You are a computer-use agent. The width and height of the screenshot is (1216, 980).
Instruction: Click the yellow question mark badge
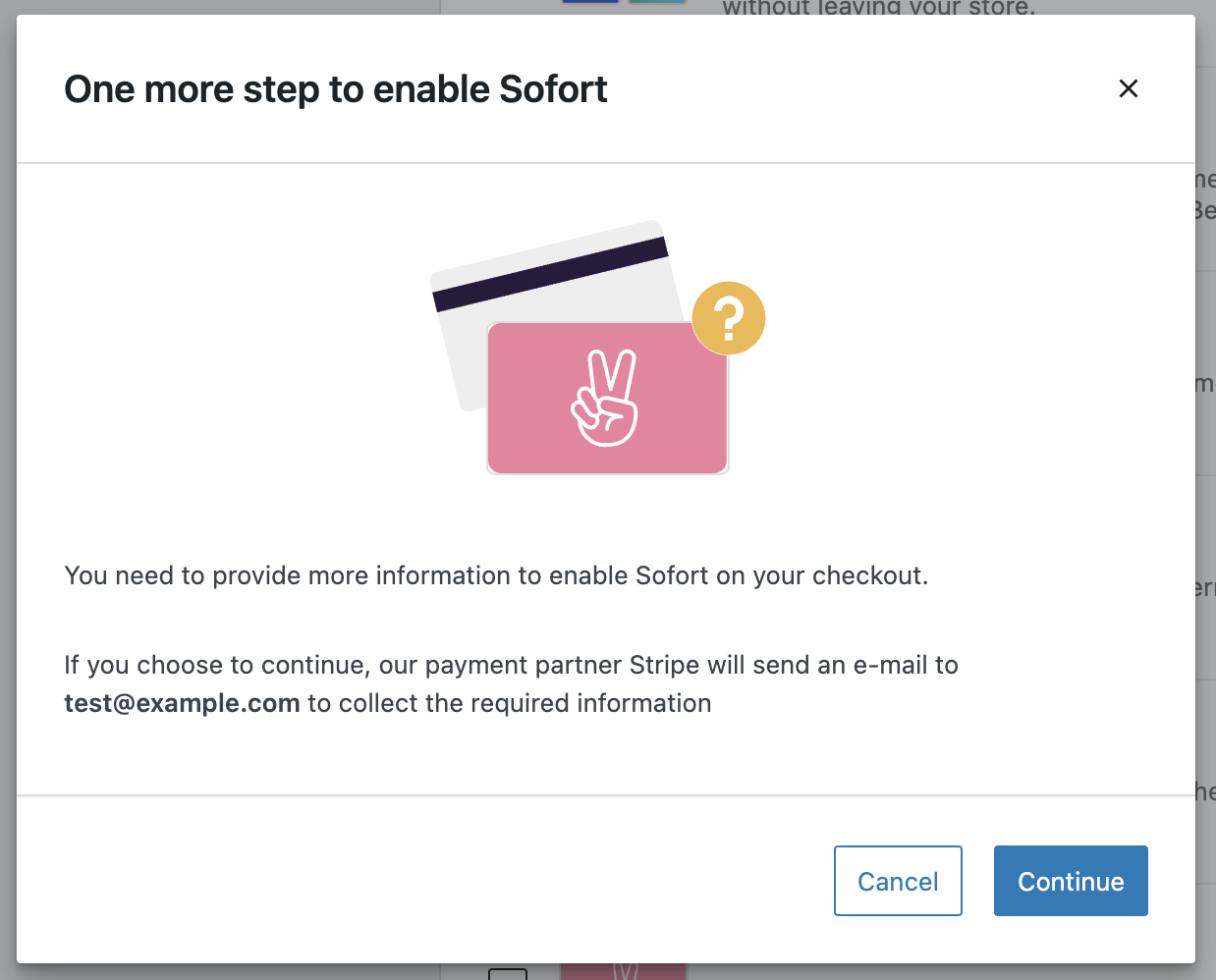(x=729, y=318)
